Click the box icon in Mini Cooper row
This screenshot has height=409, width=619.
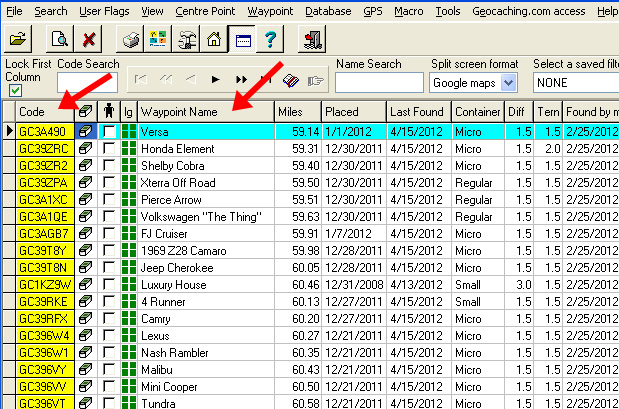pos(86,386)
